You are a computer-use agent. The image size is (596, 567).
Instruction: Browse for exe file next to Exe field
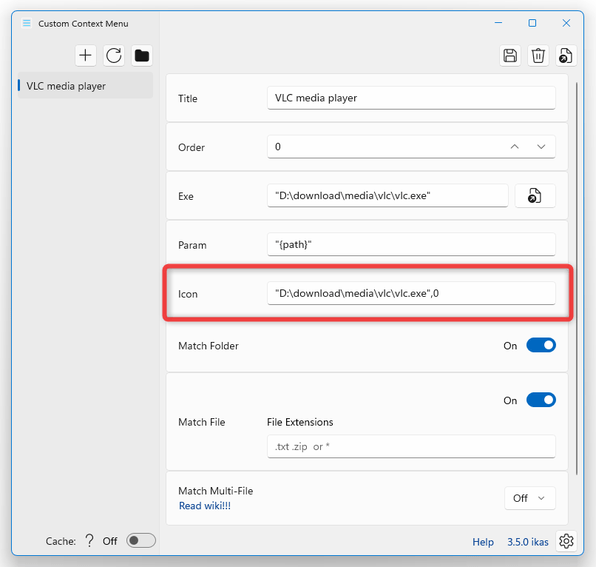[x=535, y=196]
